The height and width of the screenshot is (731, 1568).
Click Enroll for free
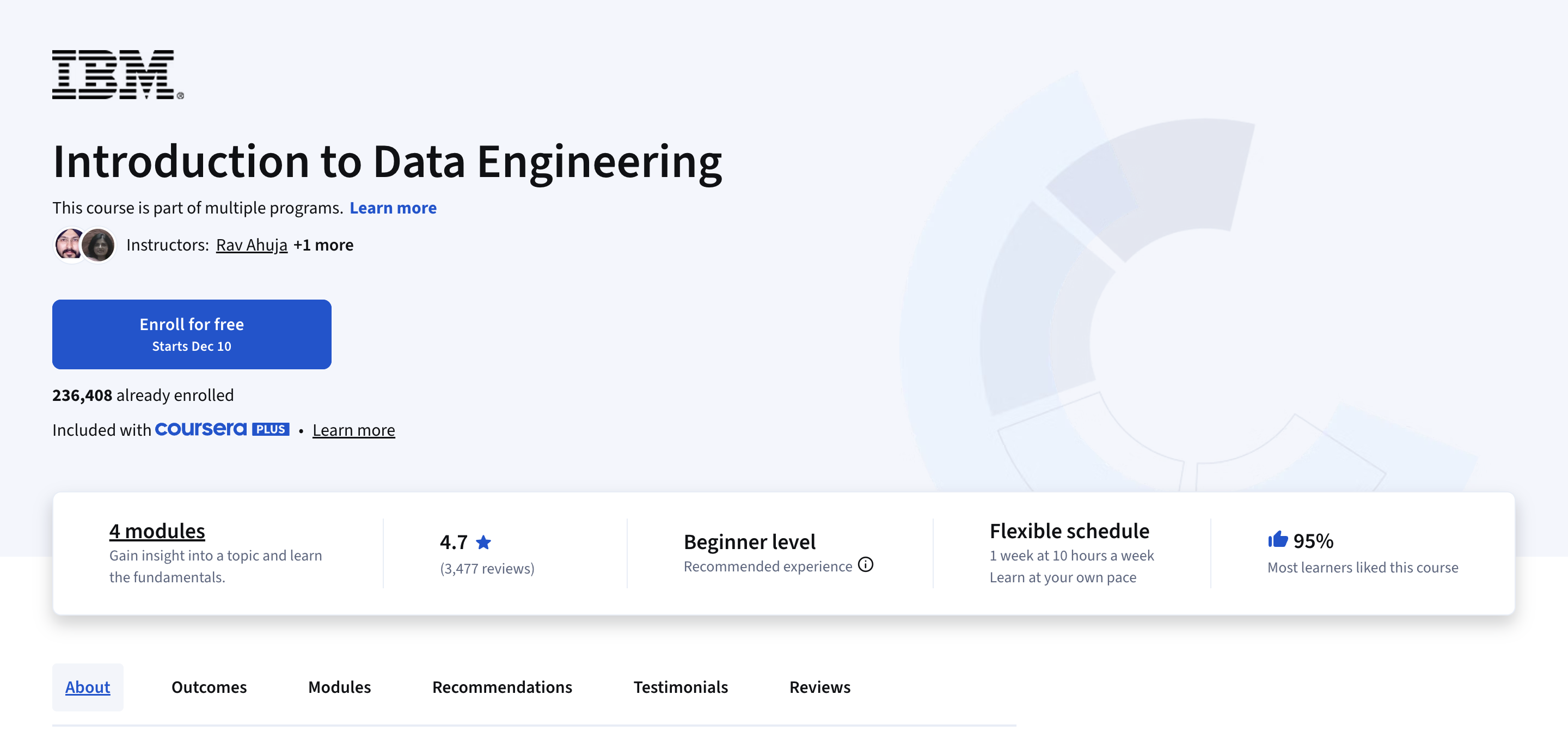(x=191, y=334)
